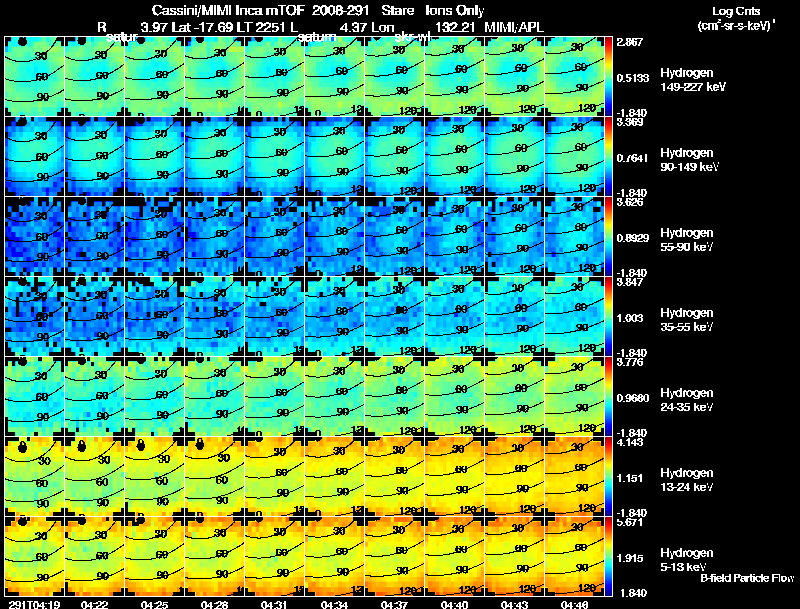Click the colorbar beside the 149-227 keV row
Image resolution: width=800 pixels, height=609 pixels.
pyautogui.click(x=608, y=77)
